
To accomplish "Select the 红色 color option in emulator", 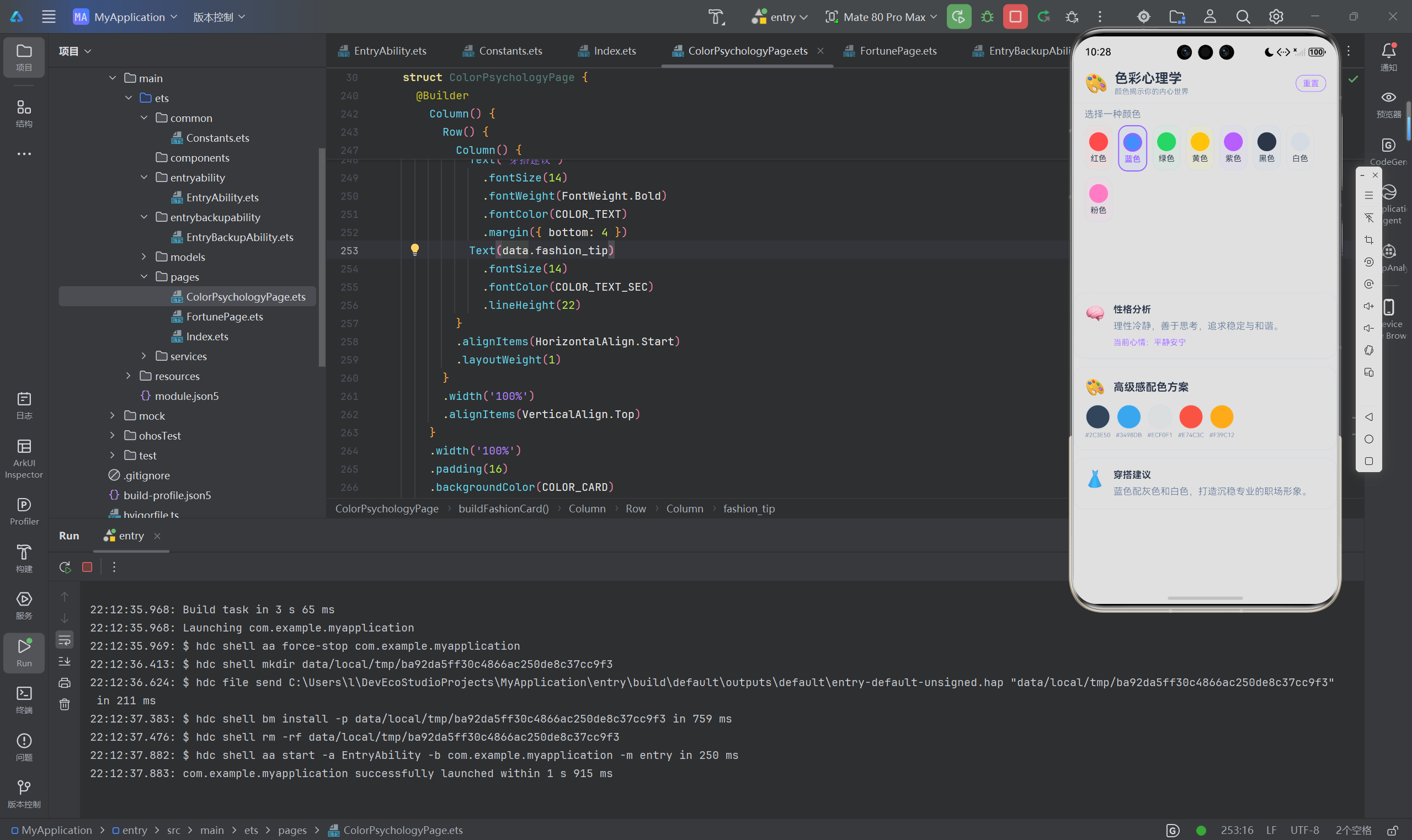I will [x=1099, y=147].
